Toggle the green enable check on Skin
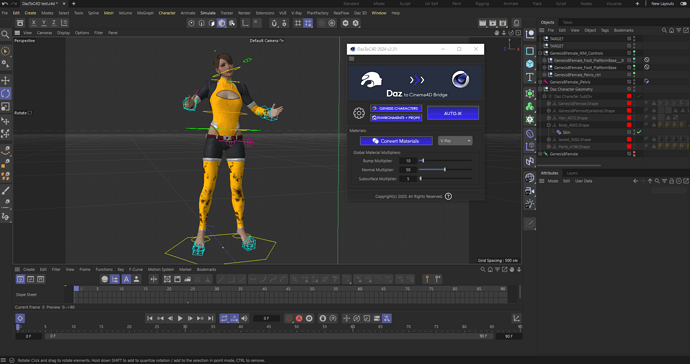Screen dimensions: 690x364 coord(639,132)
